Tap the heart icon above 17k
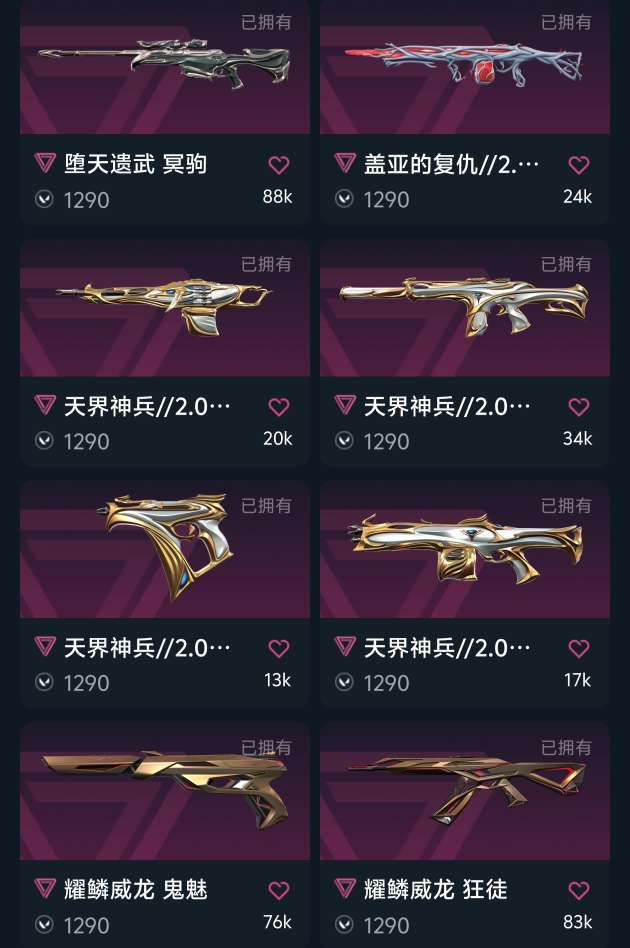 point(579,649)
